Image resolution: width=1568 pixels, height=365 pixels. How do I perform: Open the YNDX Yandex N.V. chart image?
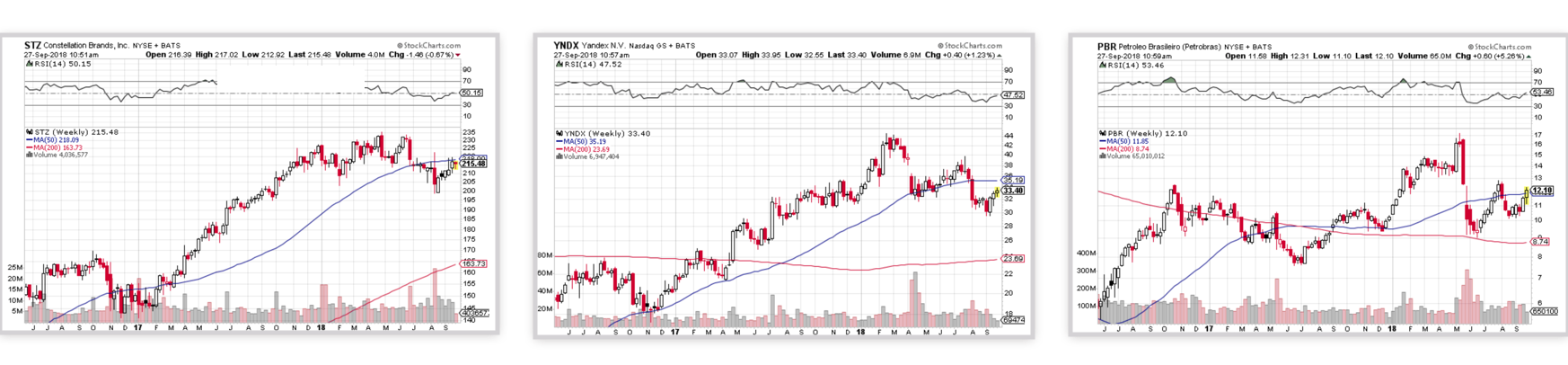coord(784,186)
